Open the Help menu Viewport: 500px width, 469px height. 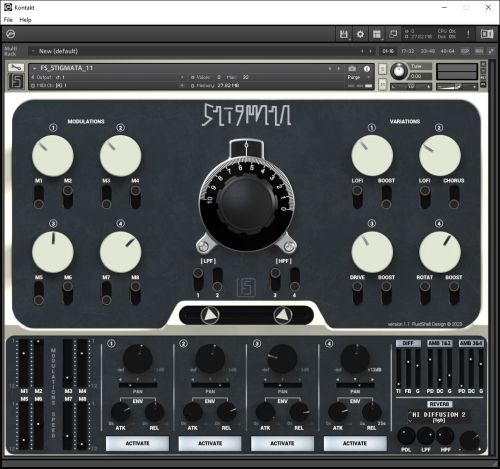point(25,20)
